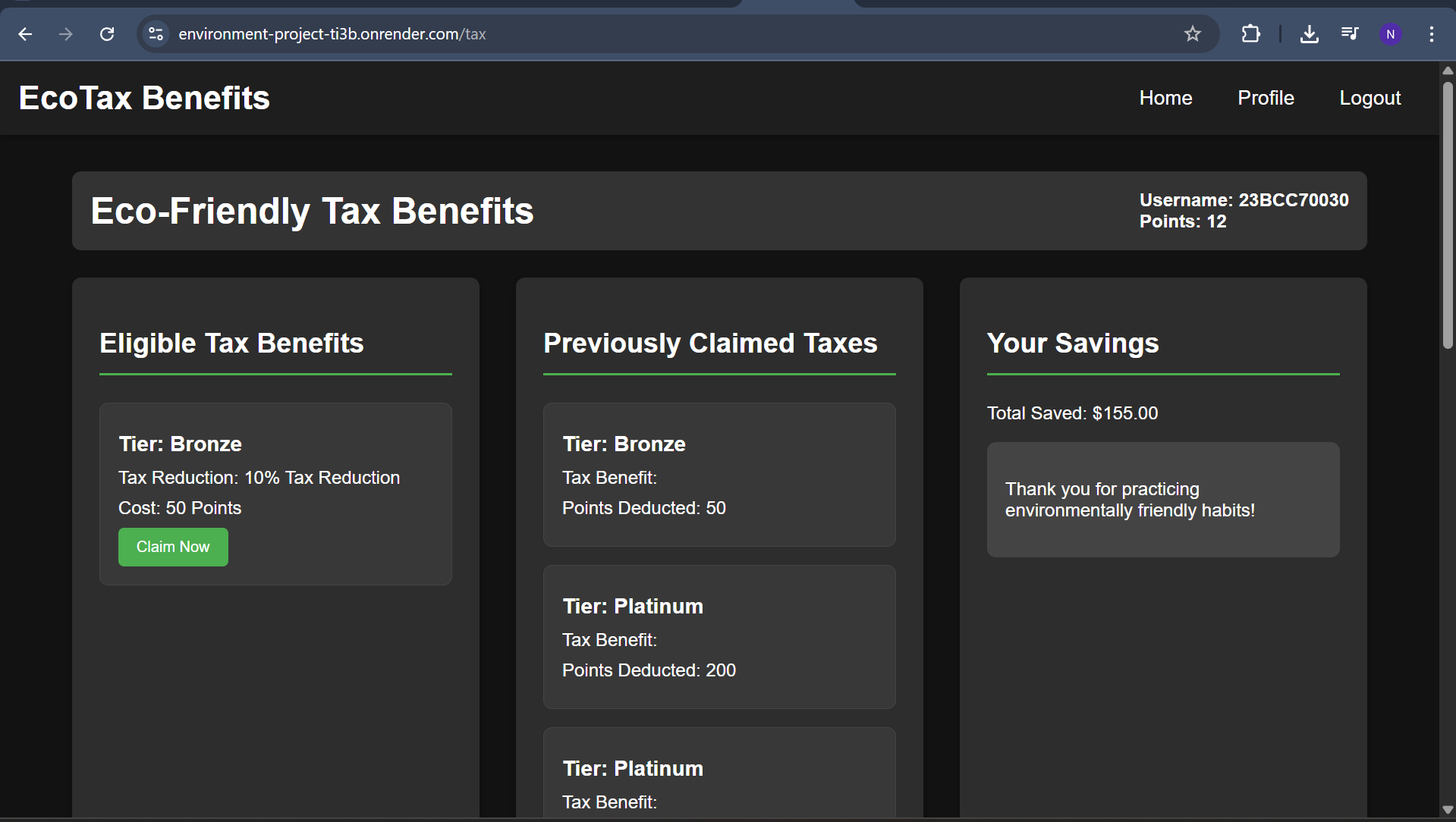Click the thank you message text
Image resolution: width=1456 pixels, height=822 pixels.
[x=1130, y=500]
